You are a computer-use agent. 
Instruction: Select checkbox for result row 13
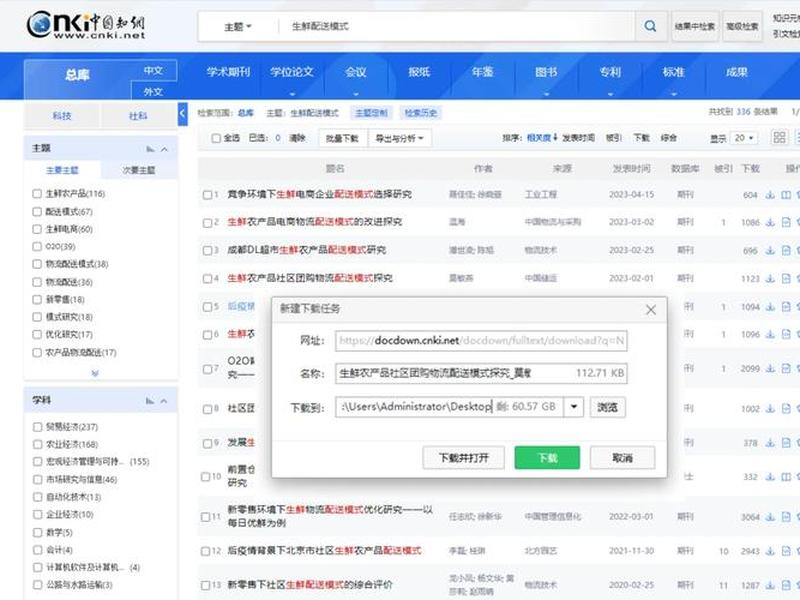point(206,585)
